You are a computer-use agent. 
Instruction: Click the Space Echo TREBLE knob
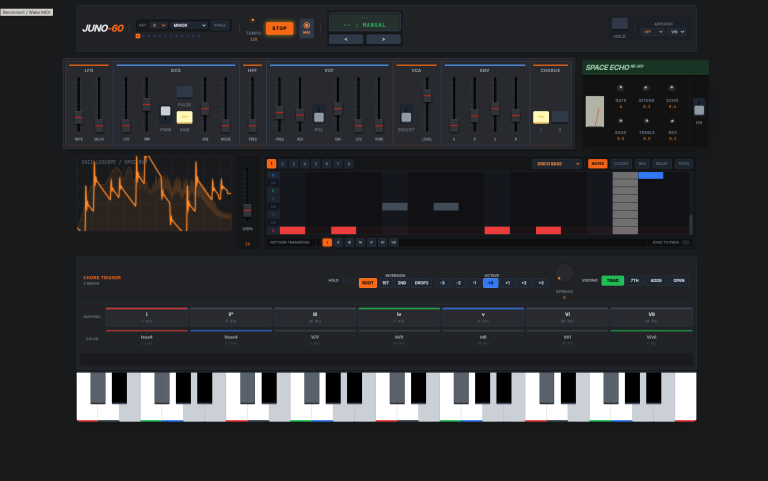[647, 120]
